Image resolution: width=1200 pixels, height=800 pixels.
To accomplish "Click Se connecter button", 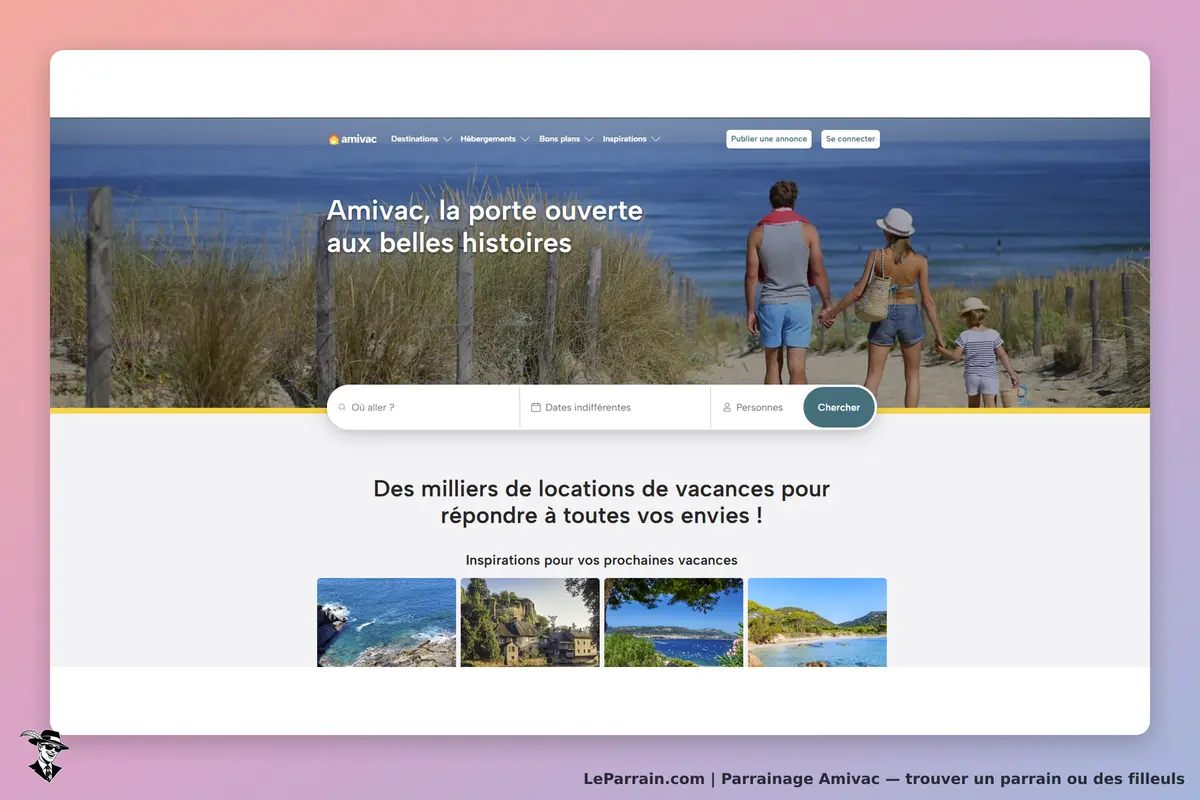I will point(851,139).
